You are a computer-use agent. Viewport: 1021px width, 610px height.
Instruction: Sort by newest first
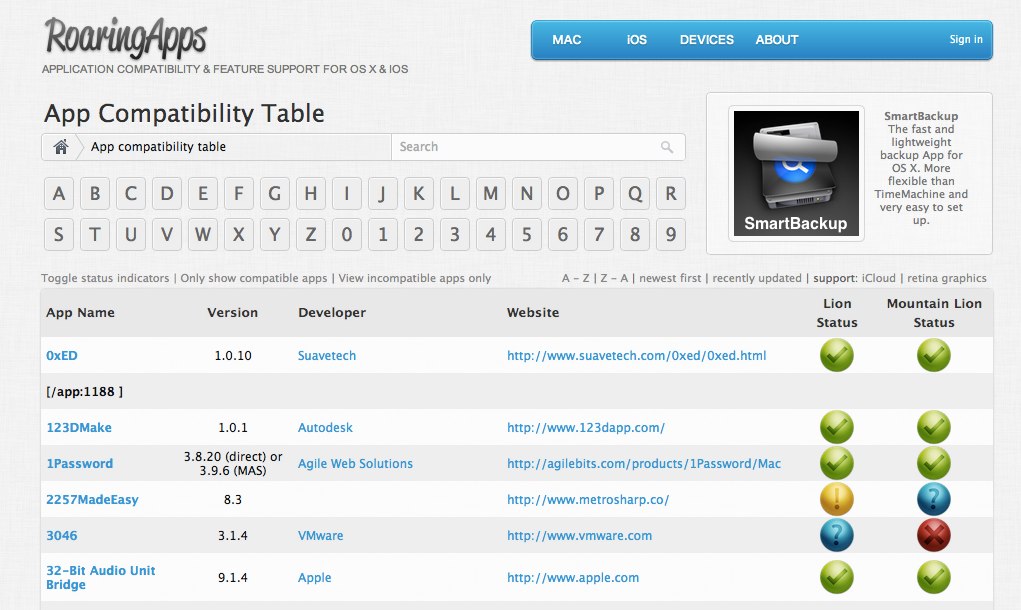tap(670, 278)
